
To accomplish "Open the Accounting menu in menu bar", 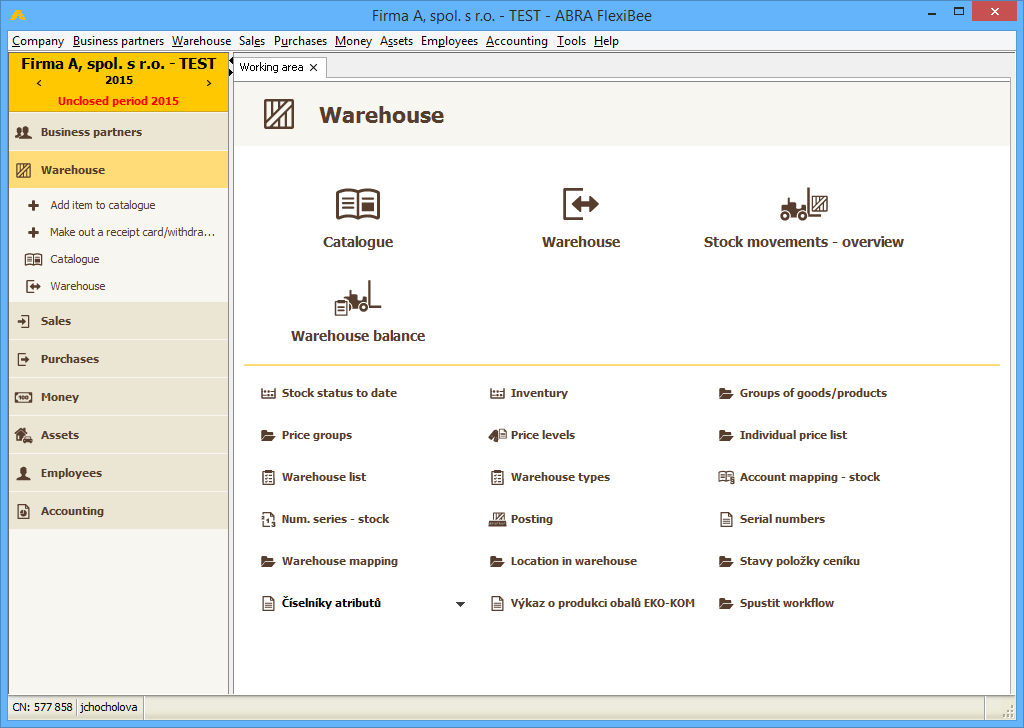I will pyautogui.click(x=517, y=41).
